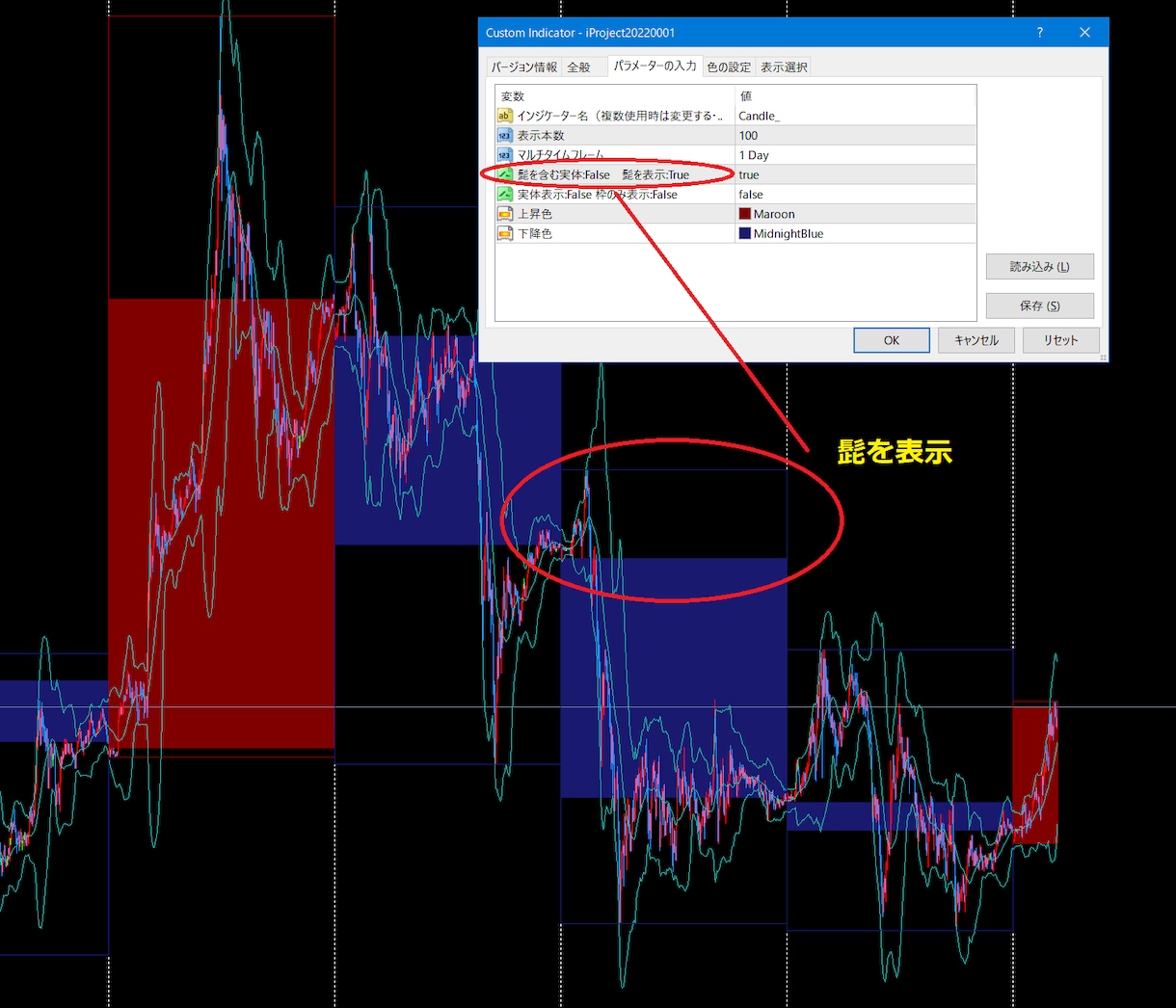Save parameters with 保存 (S)
The width and height of the screenshot is (1176, 1008).
pos(1040,305)
